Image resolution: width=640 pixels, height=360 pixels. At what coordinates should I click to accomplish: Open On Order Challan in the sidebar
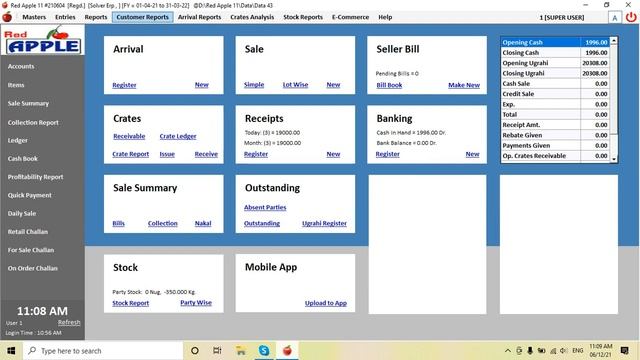pos(33,268)
